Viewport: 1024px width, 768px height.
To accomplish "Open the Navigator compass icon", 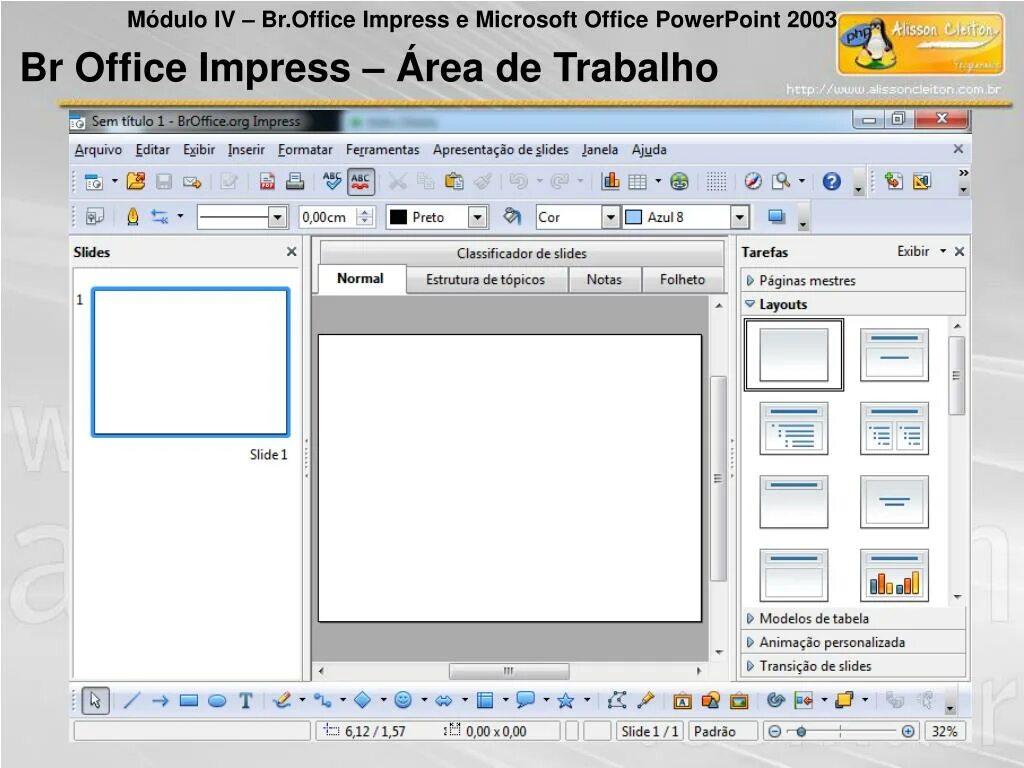I will coord(753,181).
